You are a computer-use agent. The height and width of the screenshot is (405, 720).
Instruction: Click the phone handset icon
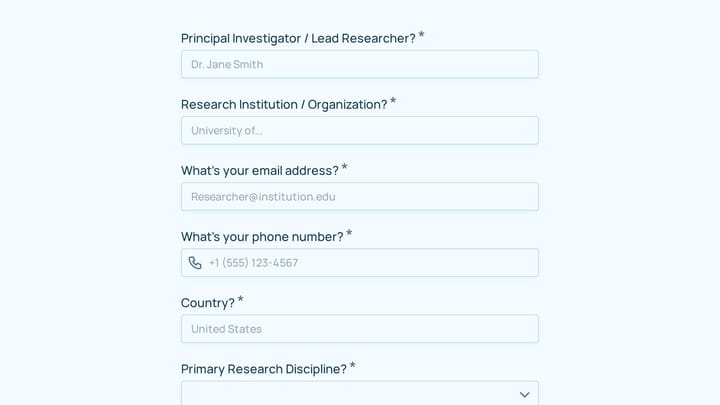[x=195, y=263]
